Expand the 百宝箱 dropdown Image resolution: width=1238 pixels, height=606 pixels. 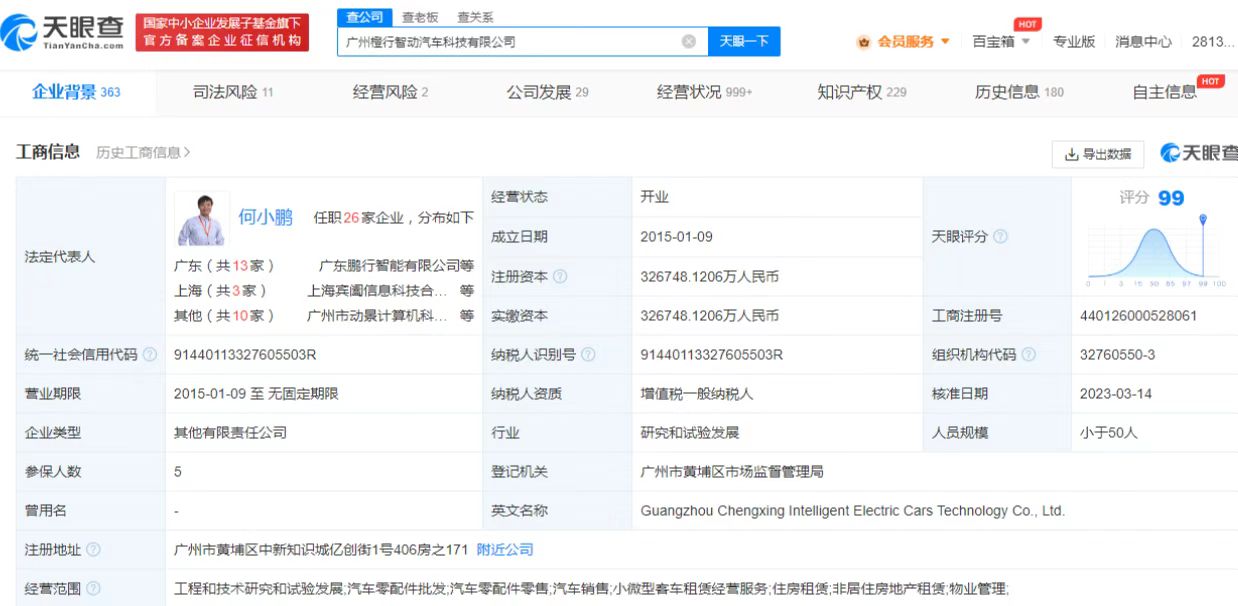(x=1025, y=42)
